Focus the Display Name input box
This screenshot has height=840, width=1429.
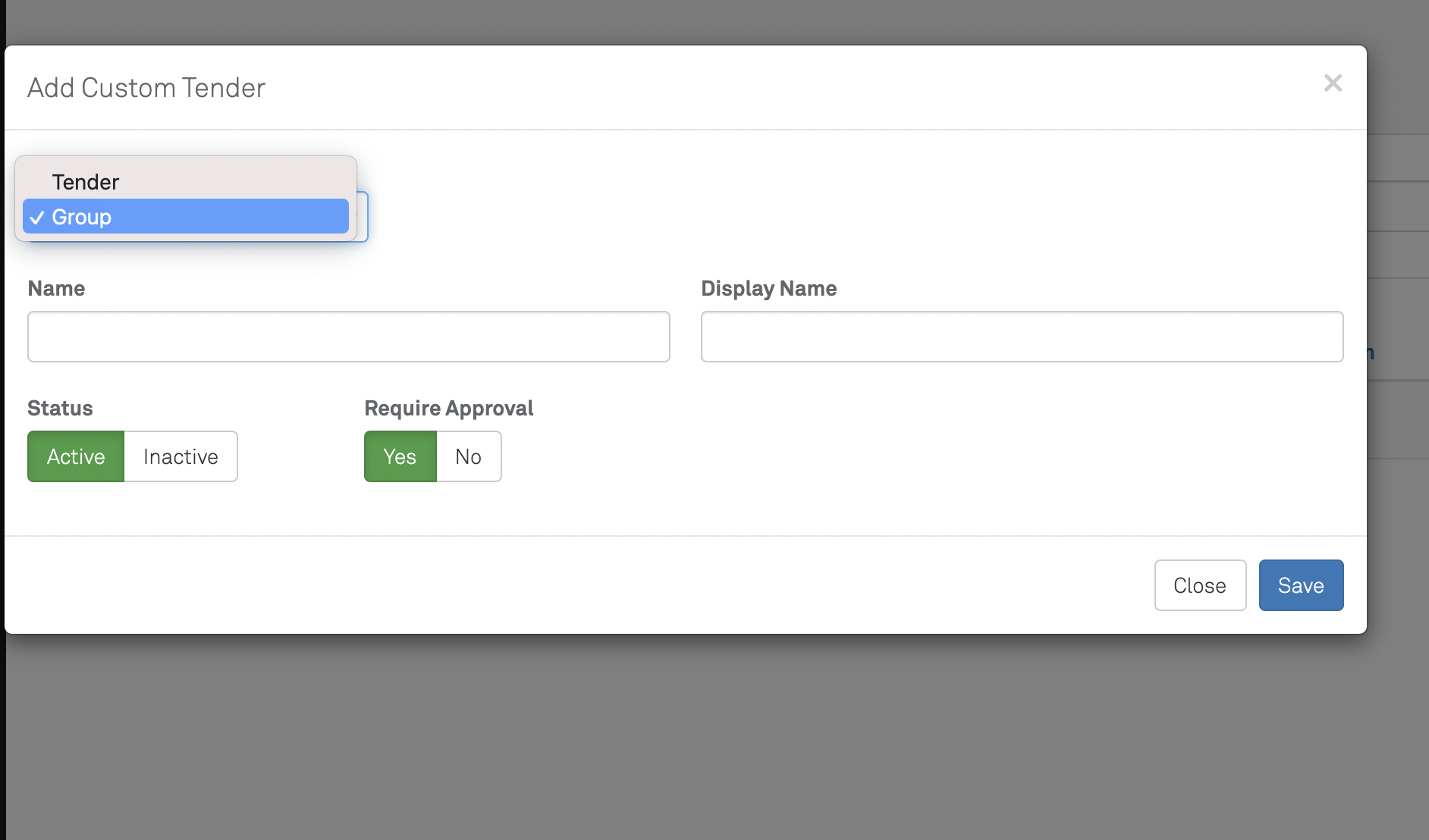coord(1022,337)
